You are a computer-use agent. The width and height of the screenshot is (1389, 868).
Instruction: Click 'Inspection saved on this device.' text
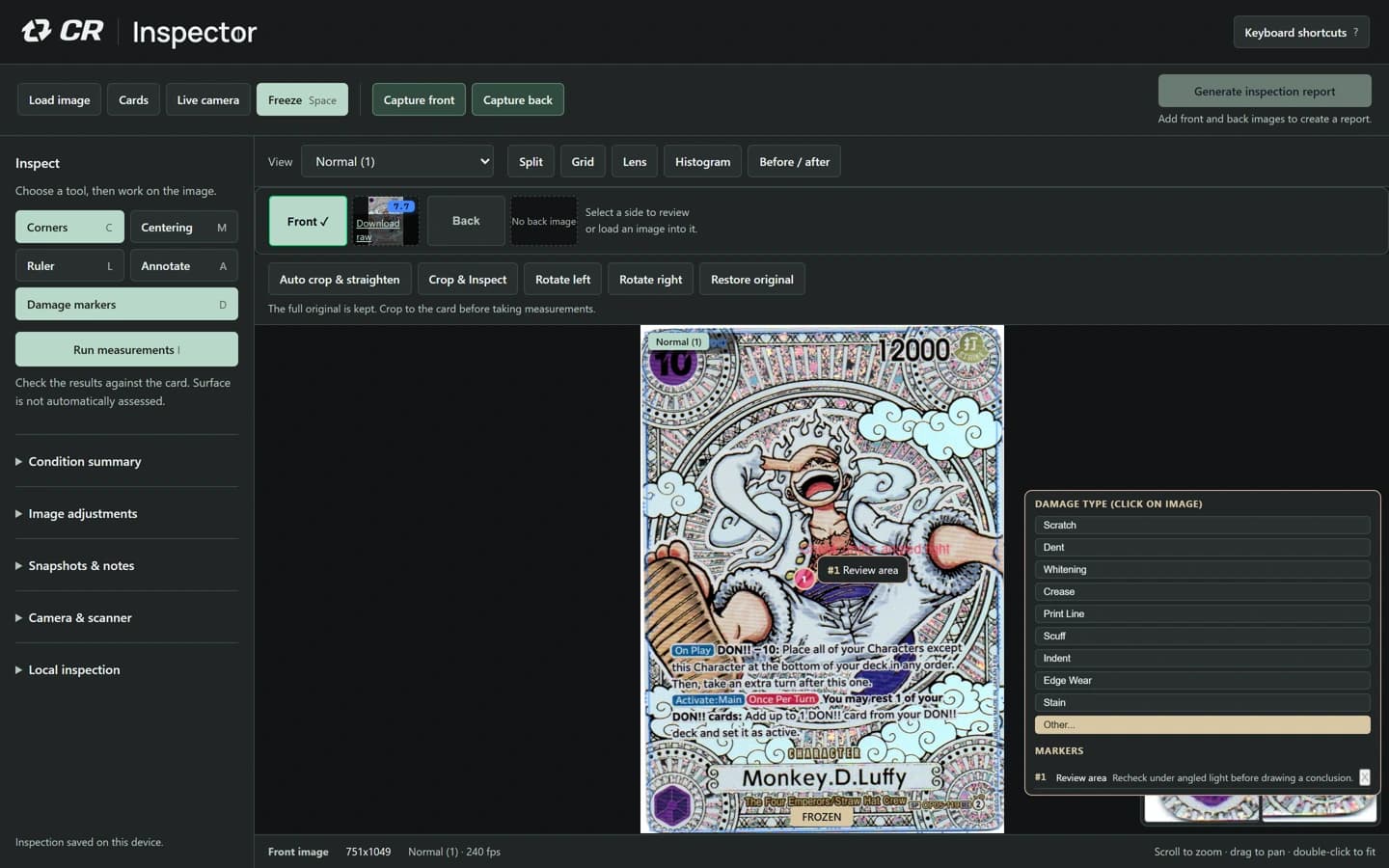click(x=89, y=842)
